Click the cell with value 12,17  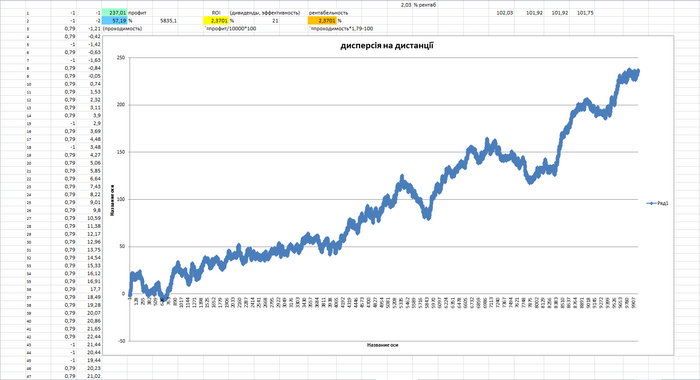(89, 234)
